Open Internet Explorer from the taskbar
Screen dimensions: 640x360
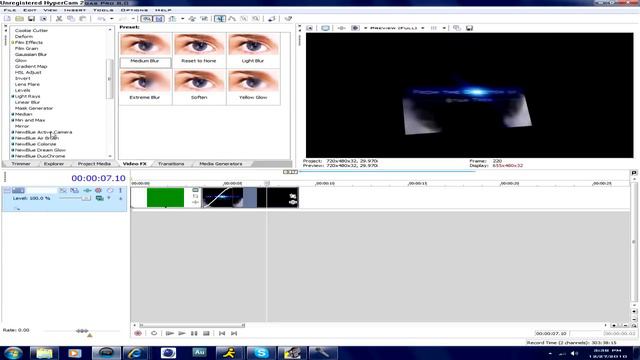pos(134,353)
